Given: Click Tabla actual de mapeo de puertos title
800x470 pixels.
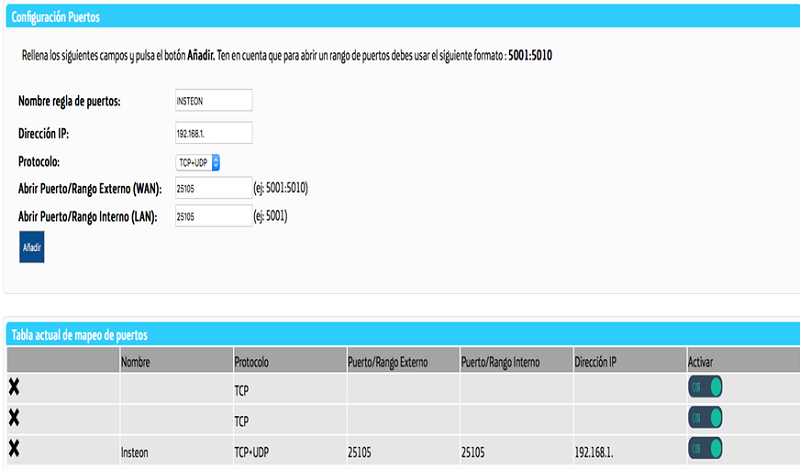Looking at the screenshot, I should coord(80,335).
